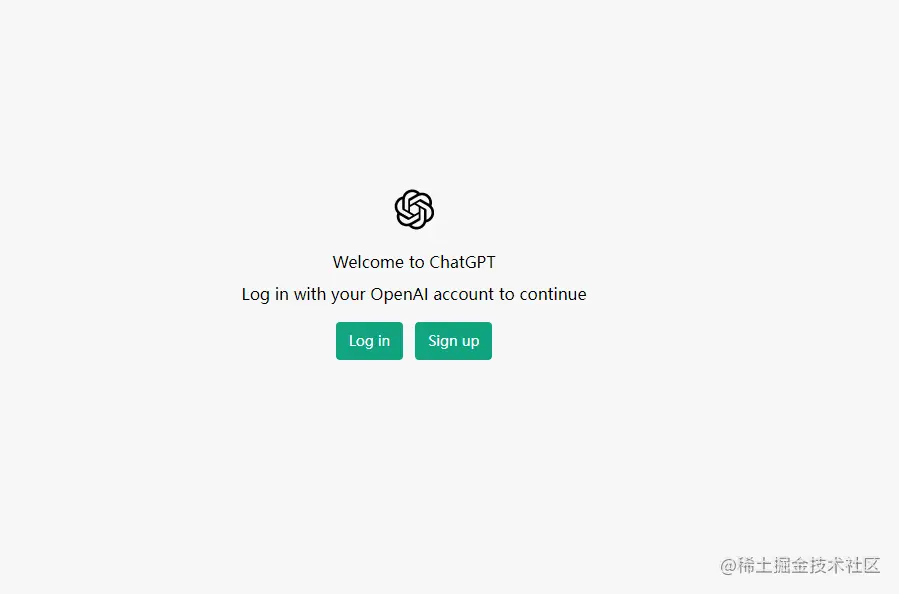This screenshot has width=899, height=594.
Task: Click the words Log in in the subtitle
Action: [x=265, y=295]
